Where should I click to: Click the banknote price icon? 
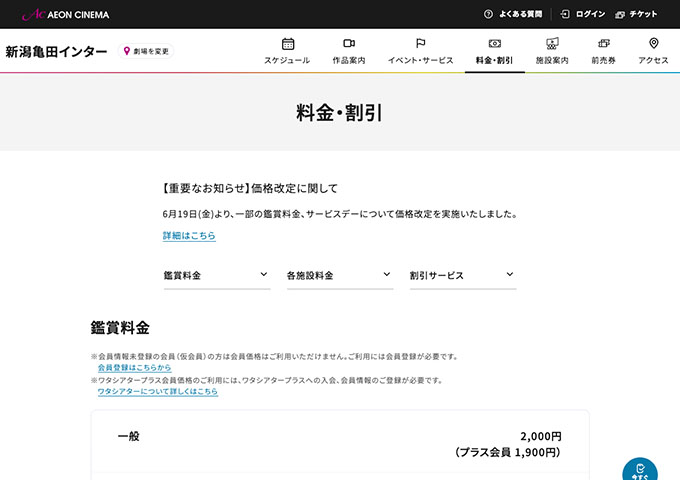[x=495, y=43]
